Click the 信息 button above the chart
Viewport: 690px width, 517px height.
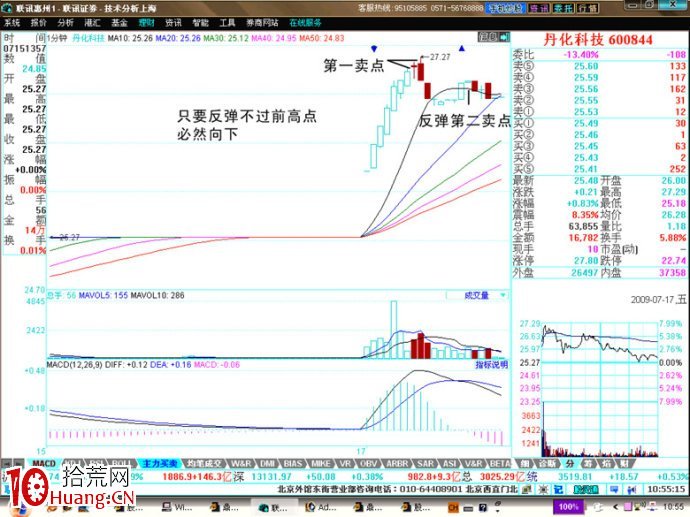(x=488, y=37)
